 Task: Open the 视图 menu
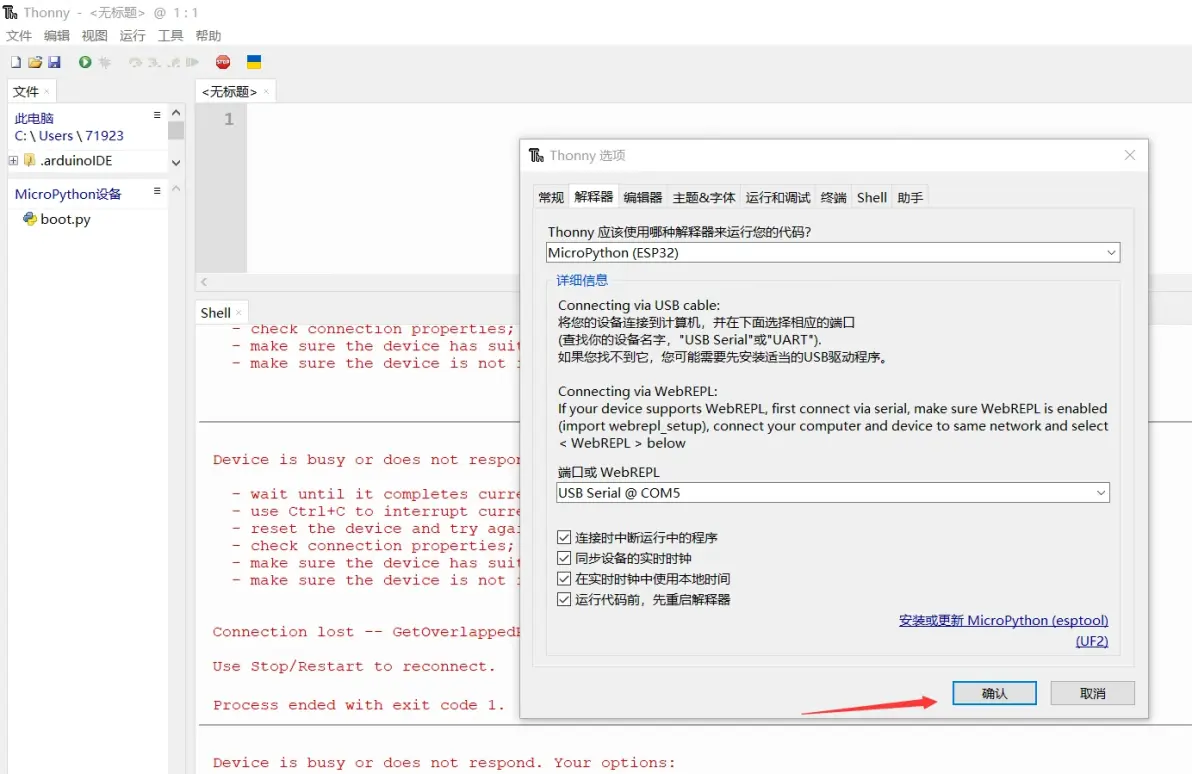[94, 36]
